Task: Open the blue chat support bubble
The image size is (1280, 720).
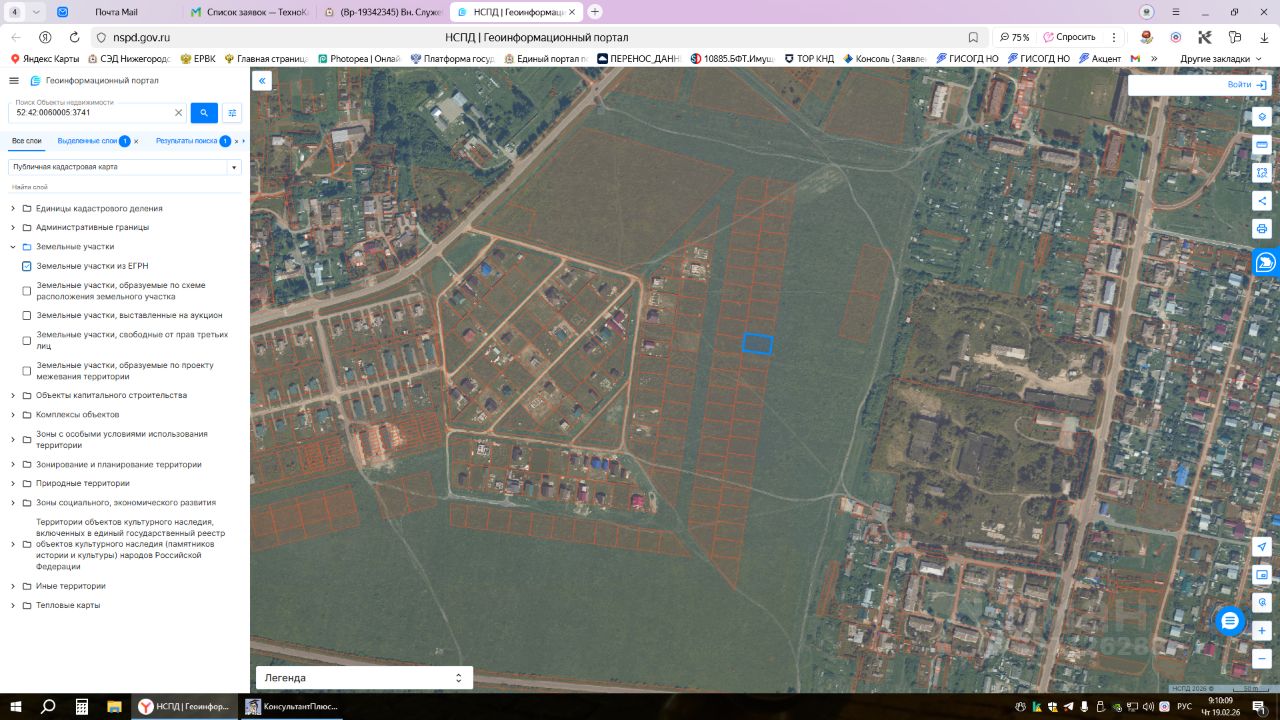Action: pos(1230,621)
